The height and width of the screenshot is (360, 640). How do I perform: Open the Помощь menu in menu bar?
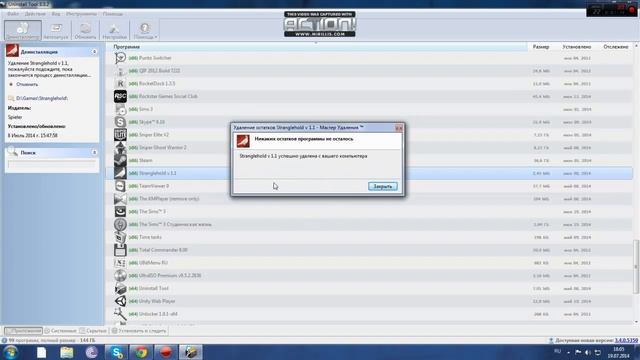[113, 14]
